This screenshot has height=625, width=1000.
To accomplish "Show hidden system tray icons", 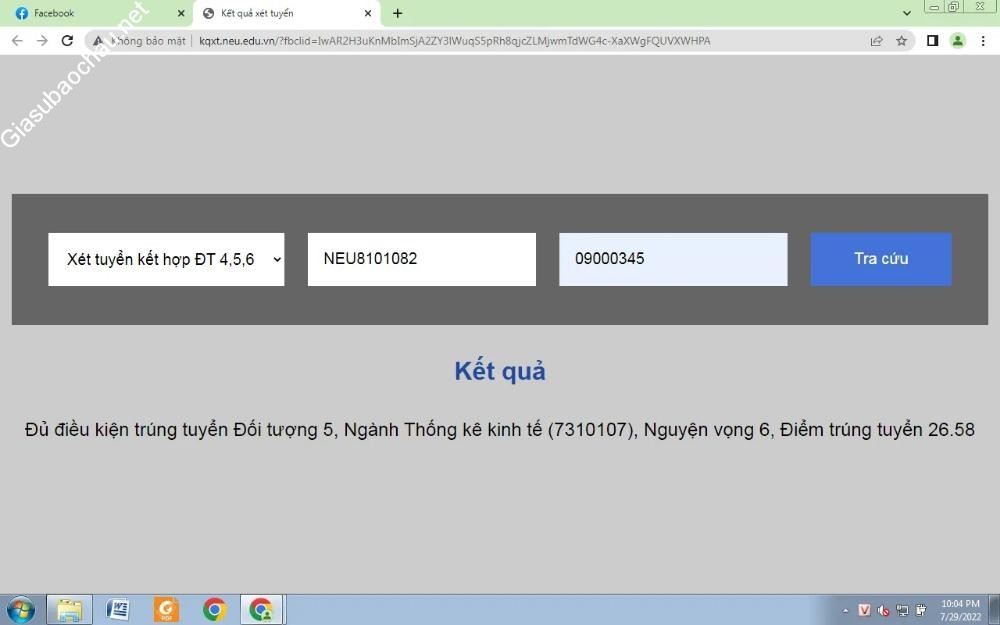I will click(846, 610).
